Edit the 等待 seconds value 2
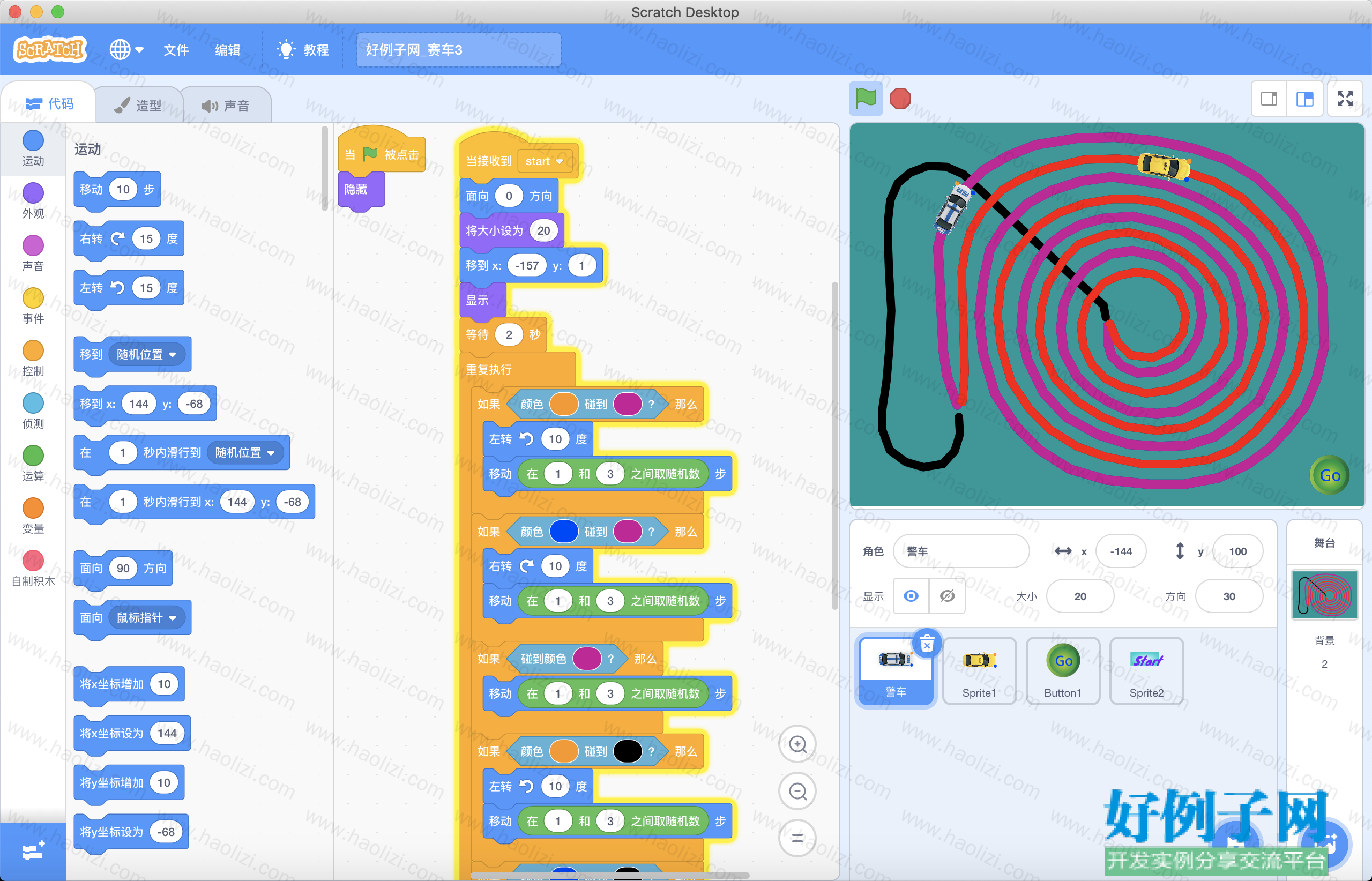The image size is (1372, 881). click(509, 335)
